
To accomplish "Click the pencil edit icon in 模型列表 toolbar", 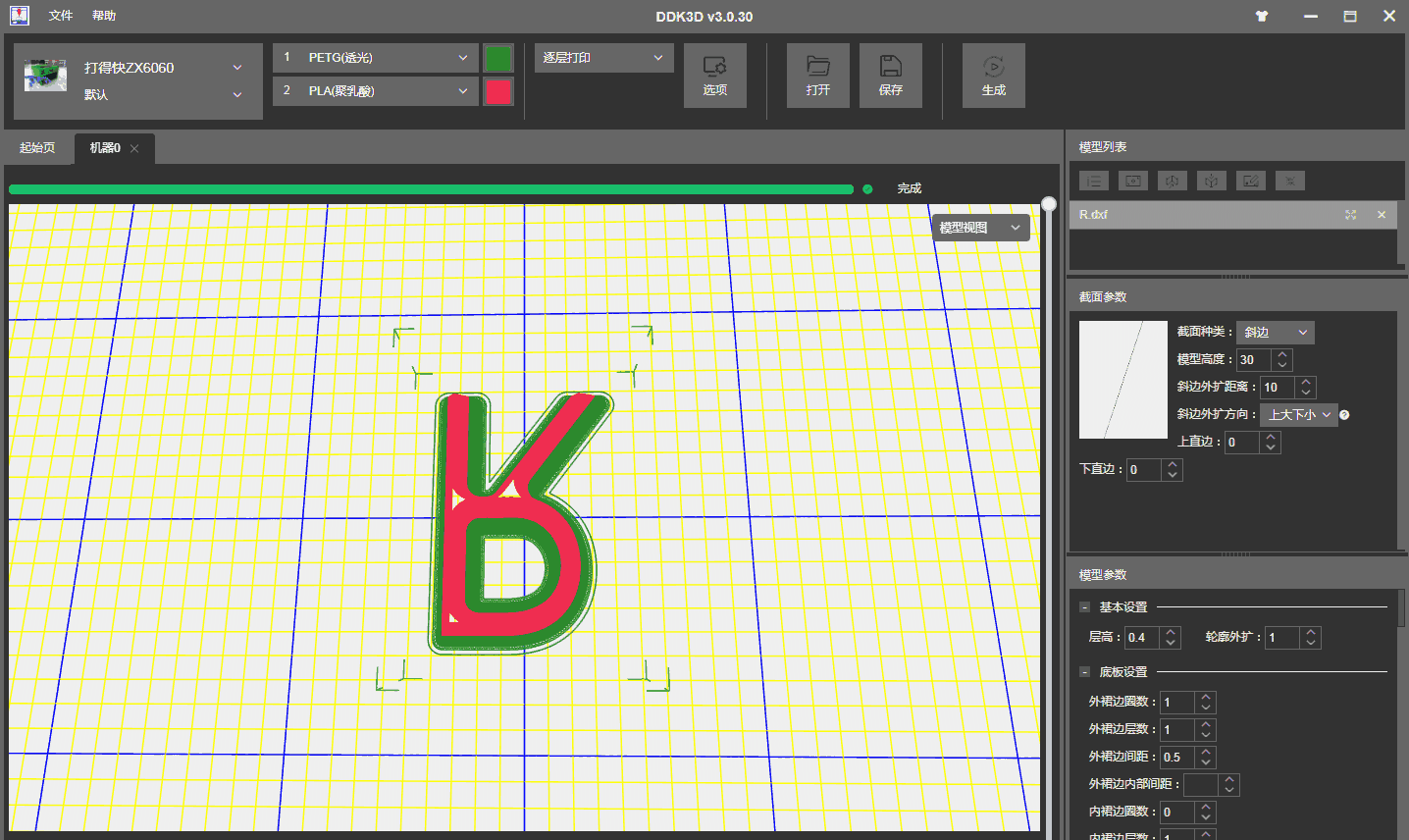I will click(1250, 181).
